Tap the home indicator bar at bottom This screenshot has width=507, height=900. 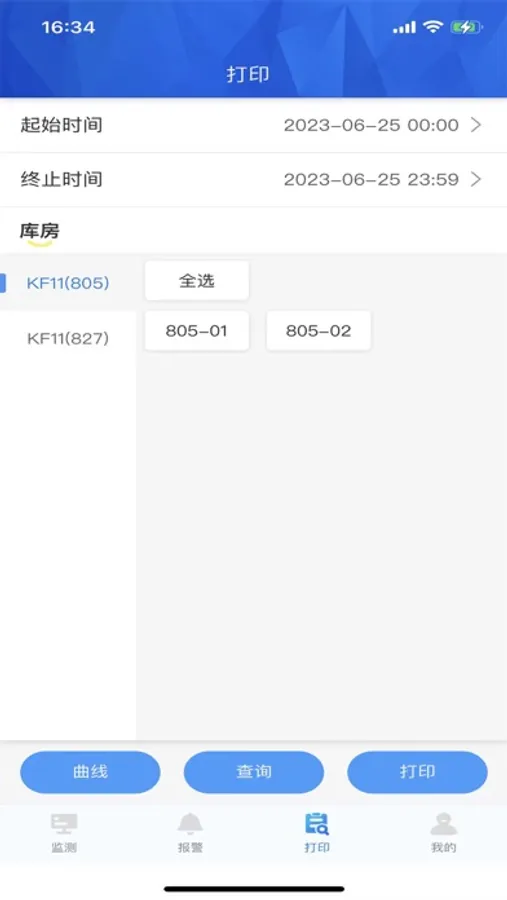click(x=254, y=889)
